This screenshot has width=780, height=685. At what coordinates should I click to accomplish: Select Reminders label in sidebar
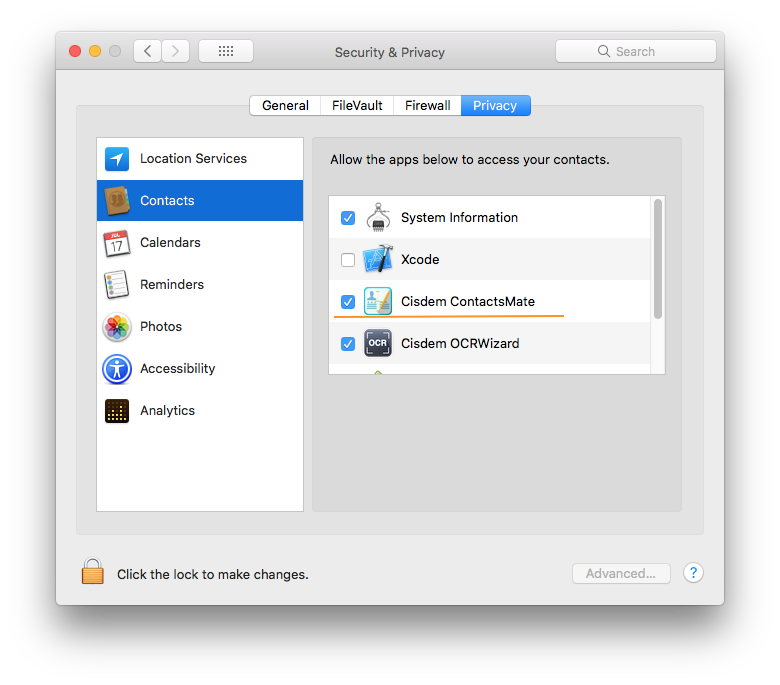(x=172, y=285)
